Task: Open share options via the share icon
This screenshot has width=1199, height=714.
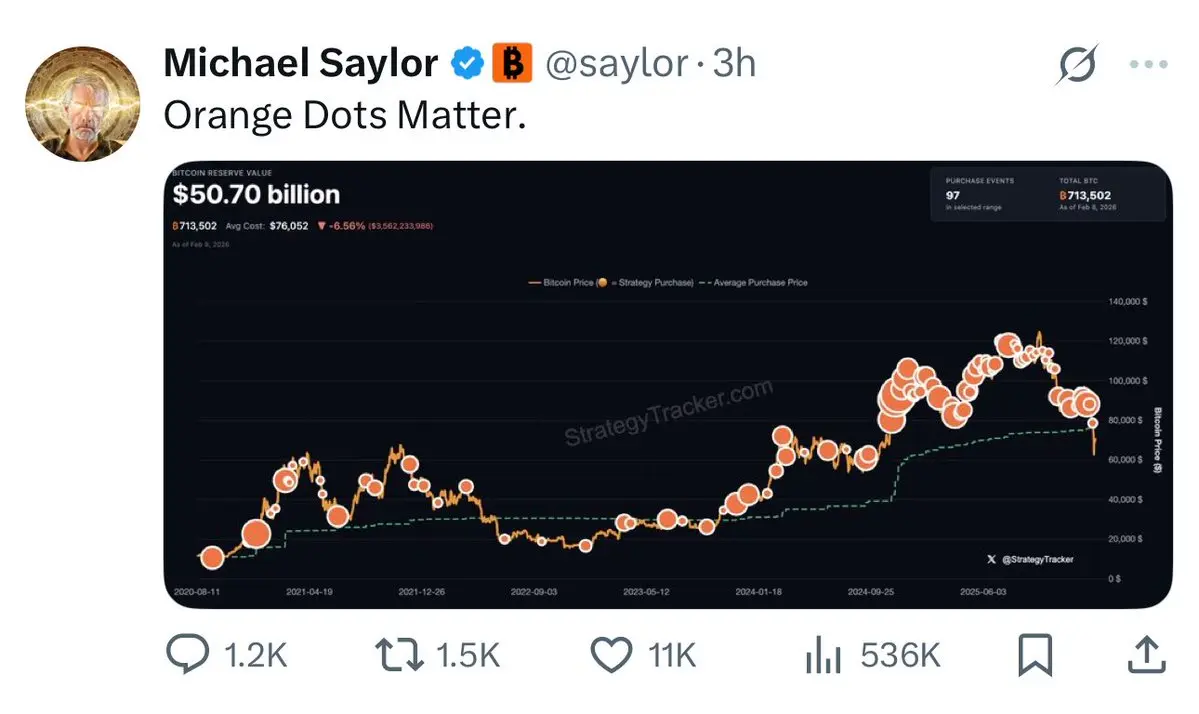Action: coord(1146,654)
